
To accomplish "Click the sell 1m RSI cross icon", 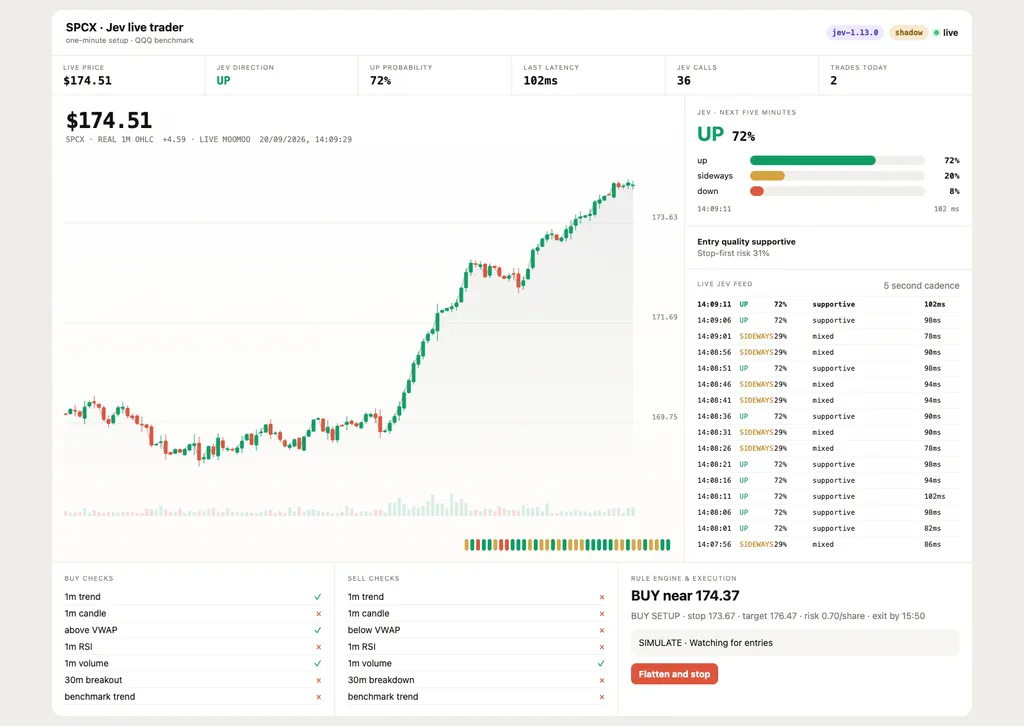I will 601,647.
